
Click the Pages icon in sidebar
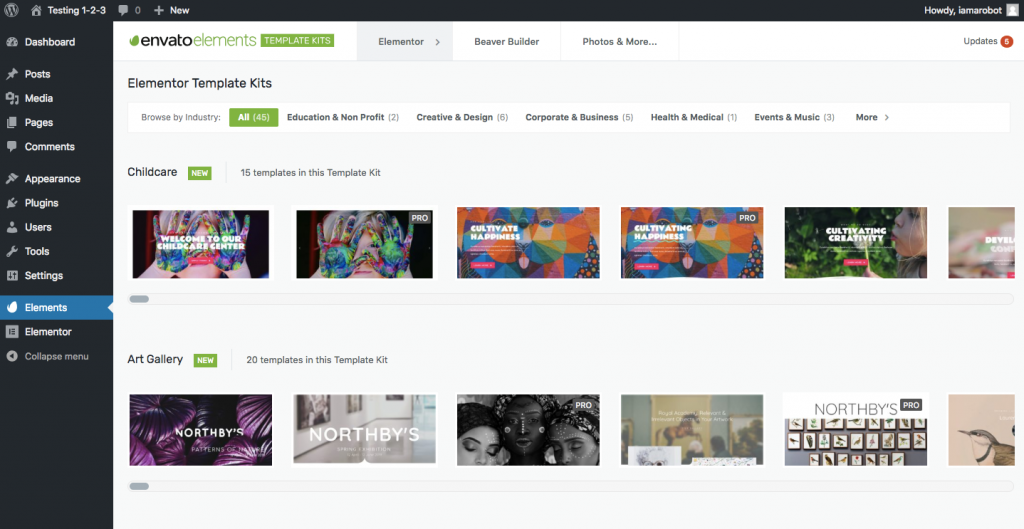pos(12,122)
